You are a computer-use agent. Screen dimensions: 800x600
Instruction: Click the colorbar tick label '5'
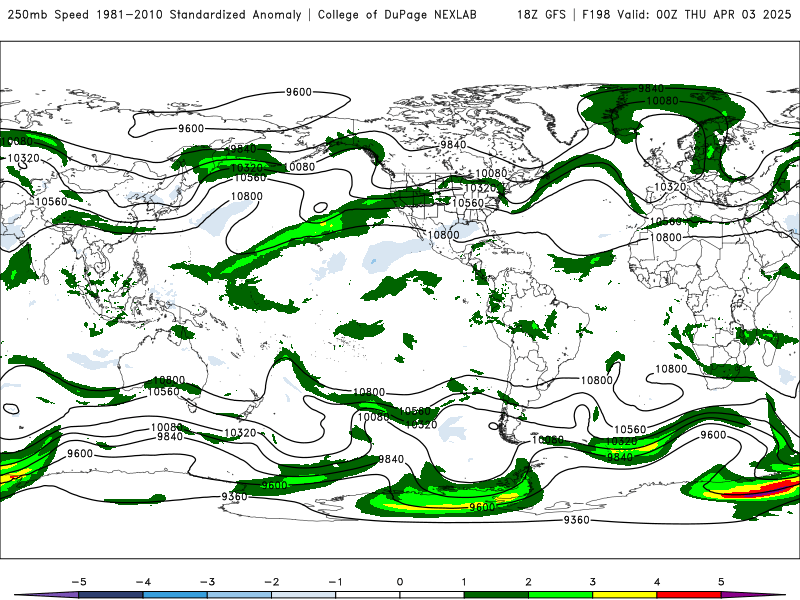pos(721,582)
